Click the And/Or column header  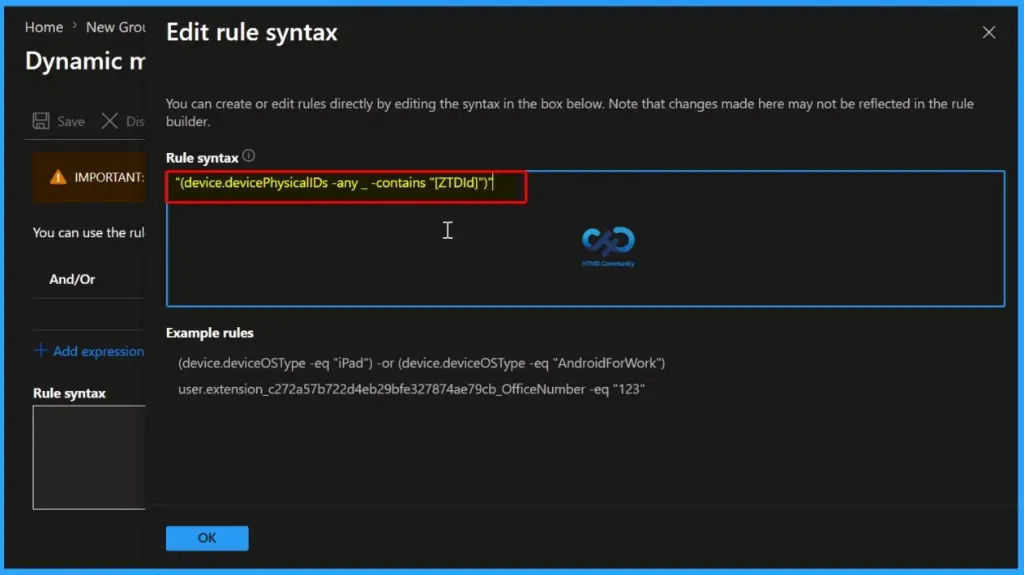click(72, 279)
